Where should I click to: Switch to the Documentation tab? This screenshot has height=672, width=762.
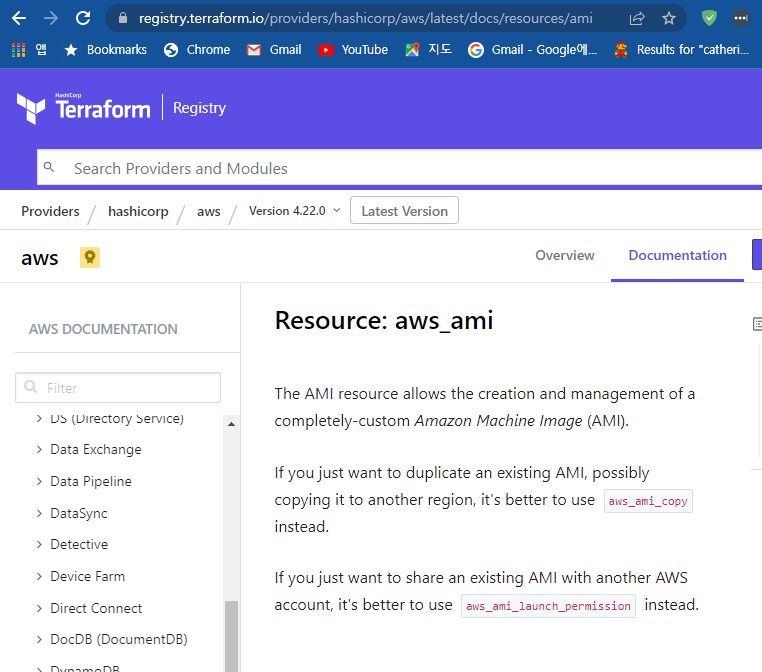pos(677,256)
